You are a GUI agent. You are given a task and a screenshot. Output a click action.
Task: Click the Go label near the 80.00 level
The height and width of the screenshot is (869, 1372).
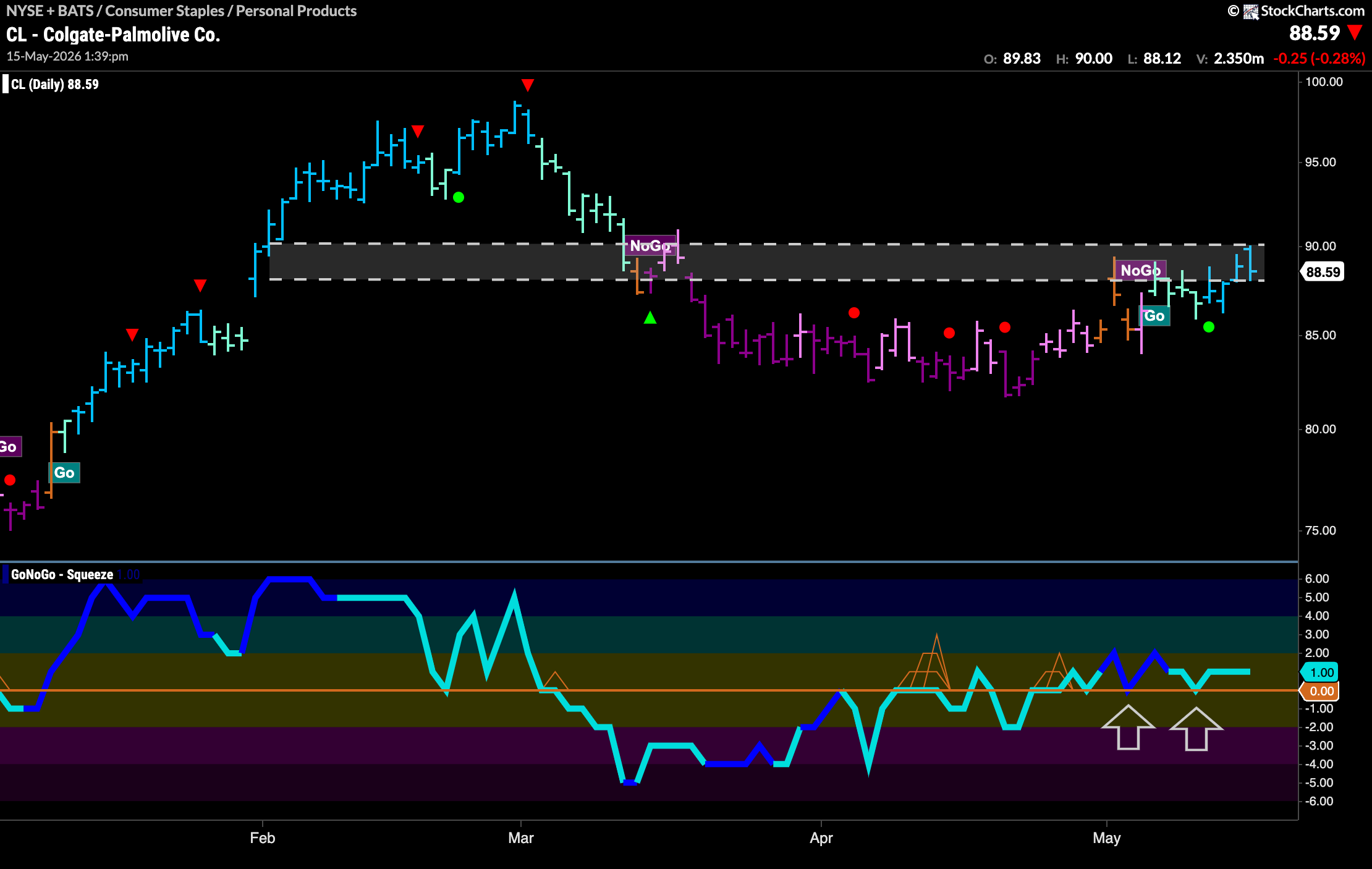click(64, 473)
